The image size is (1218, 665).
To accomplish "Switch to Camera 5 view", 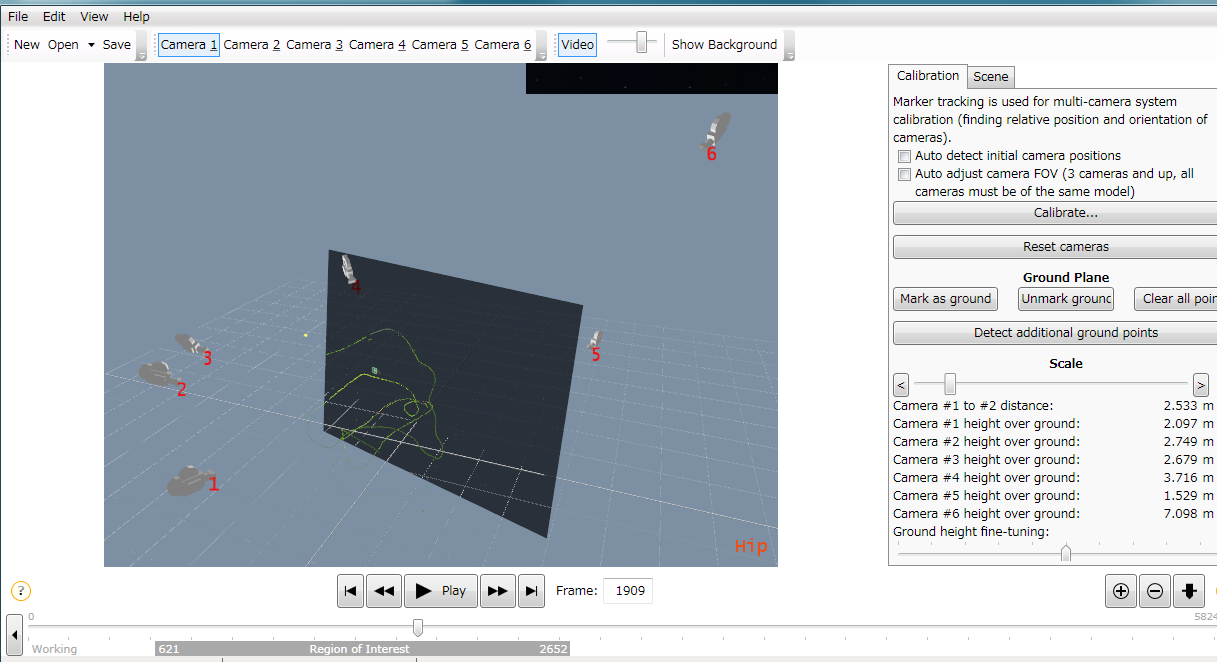I will 440,44.
